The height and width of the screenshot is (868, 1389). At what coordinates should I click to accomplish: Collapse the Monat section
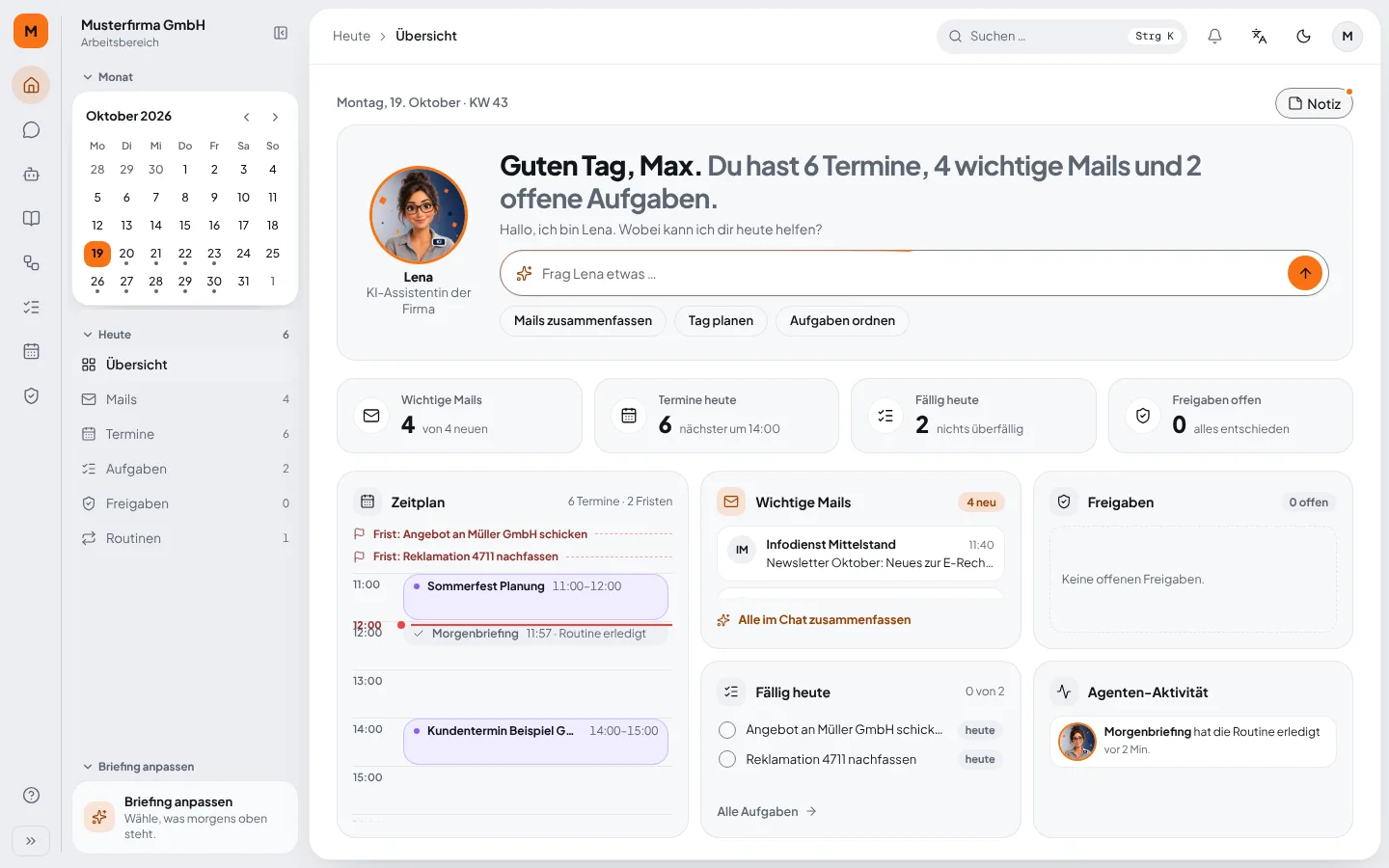(x=108, y=77)
